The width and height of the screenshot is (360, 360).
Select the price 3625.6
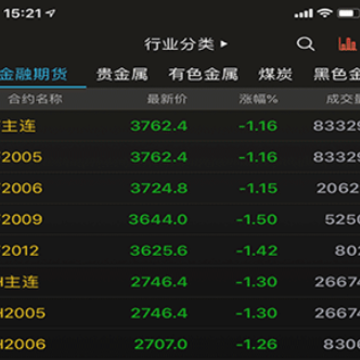tap(158, 251)
